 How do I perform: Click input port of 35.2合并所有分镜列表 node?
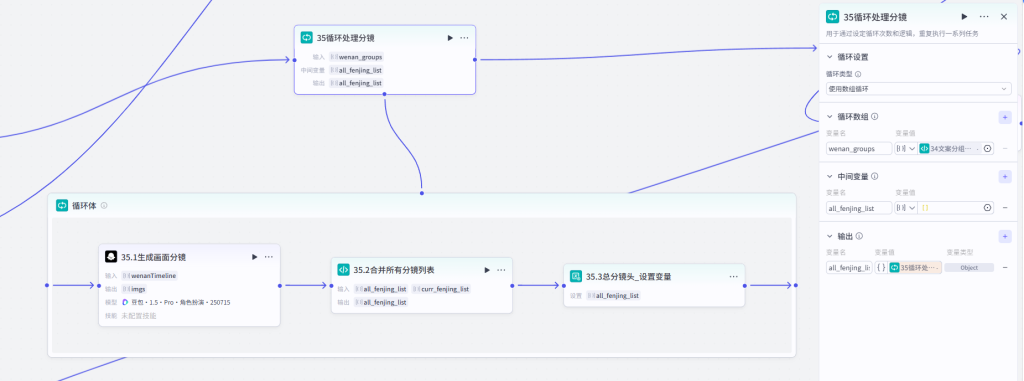coord(332,286)
